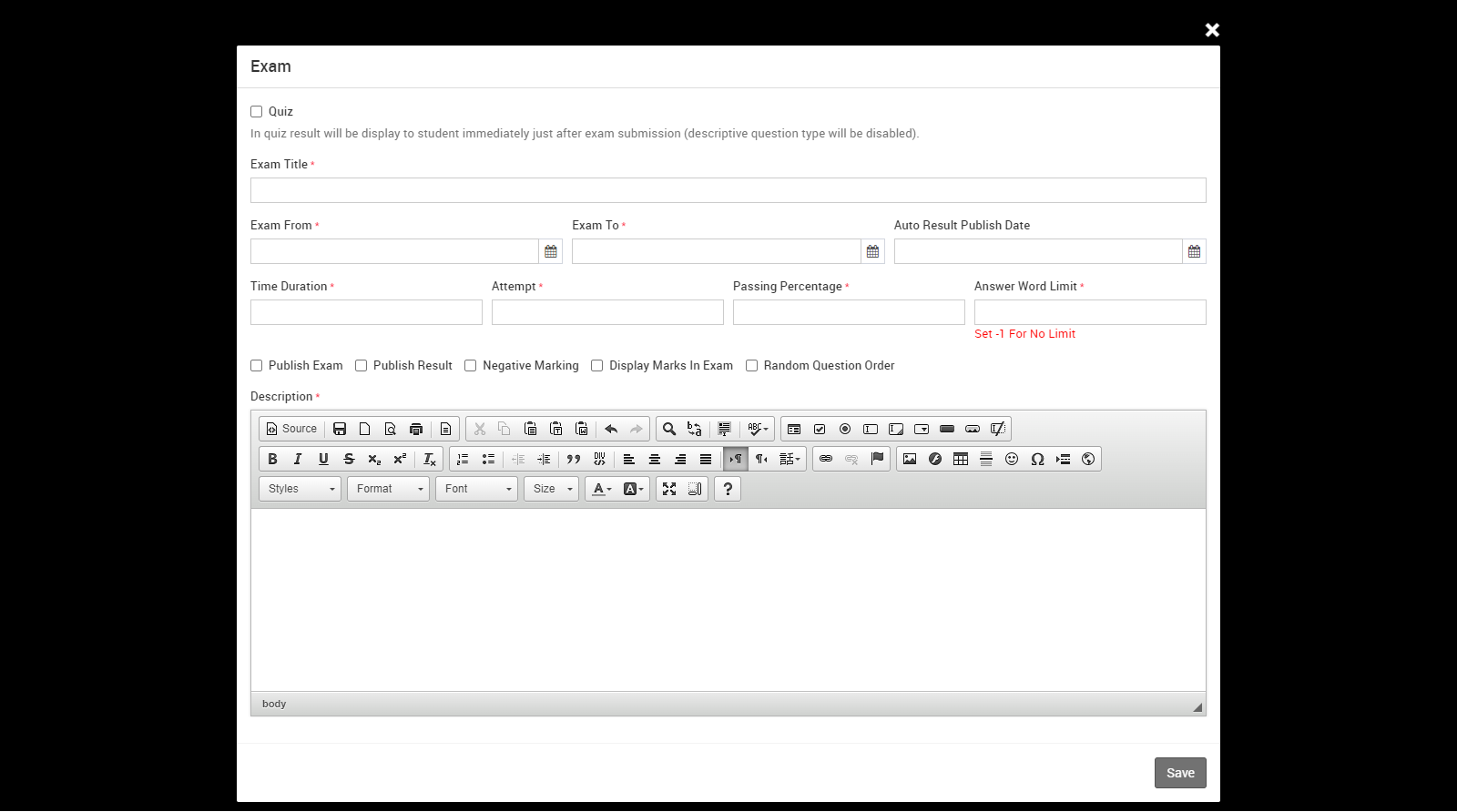
Task: Toggle Italic text in editor toolbar
Action: click(298, 459)
